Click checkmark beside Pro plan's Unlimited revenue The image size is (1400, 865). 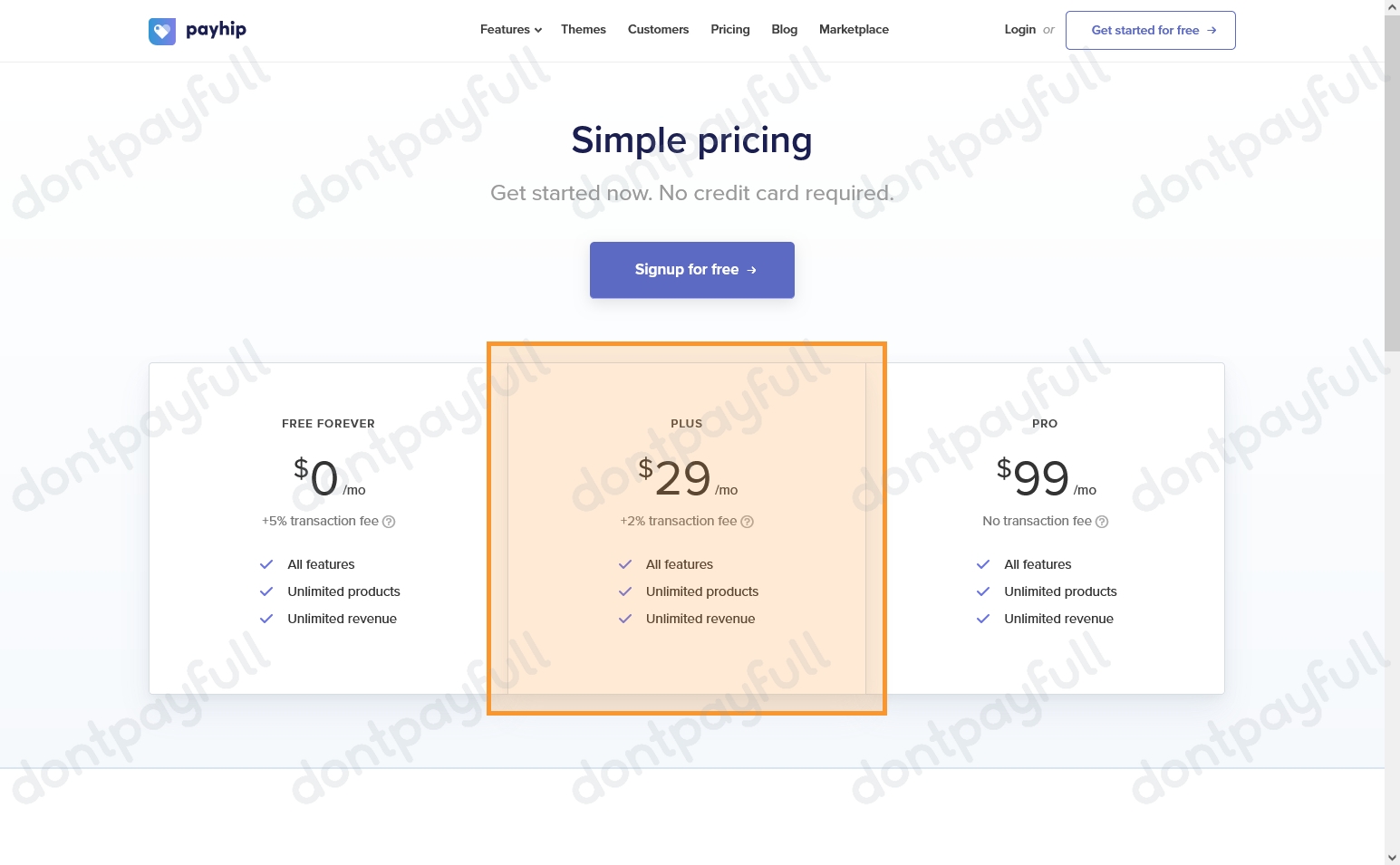tap(983, 619)
